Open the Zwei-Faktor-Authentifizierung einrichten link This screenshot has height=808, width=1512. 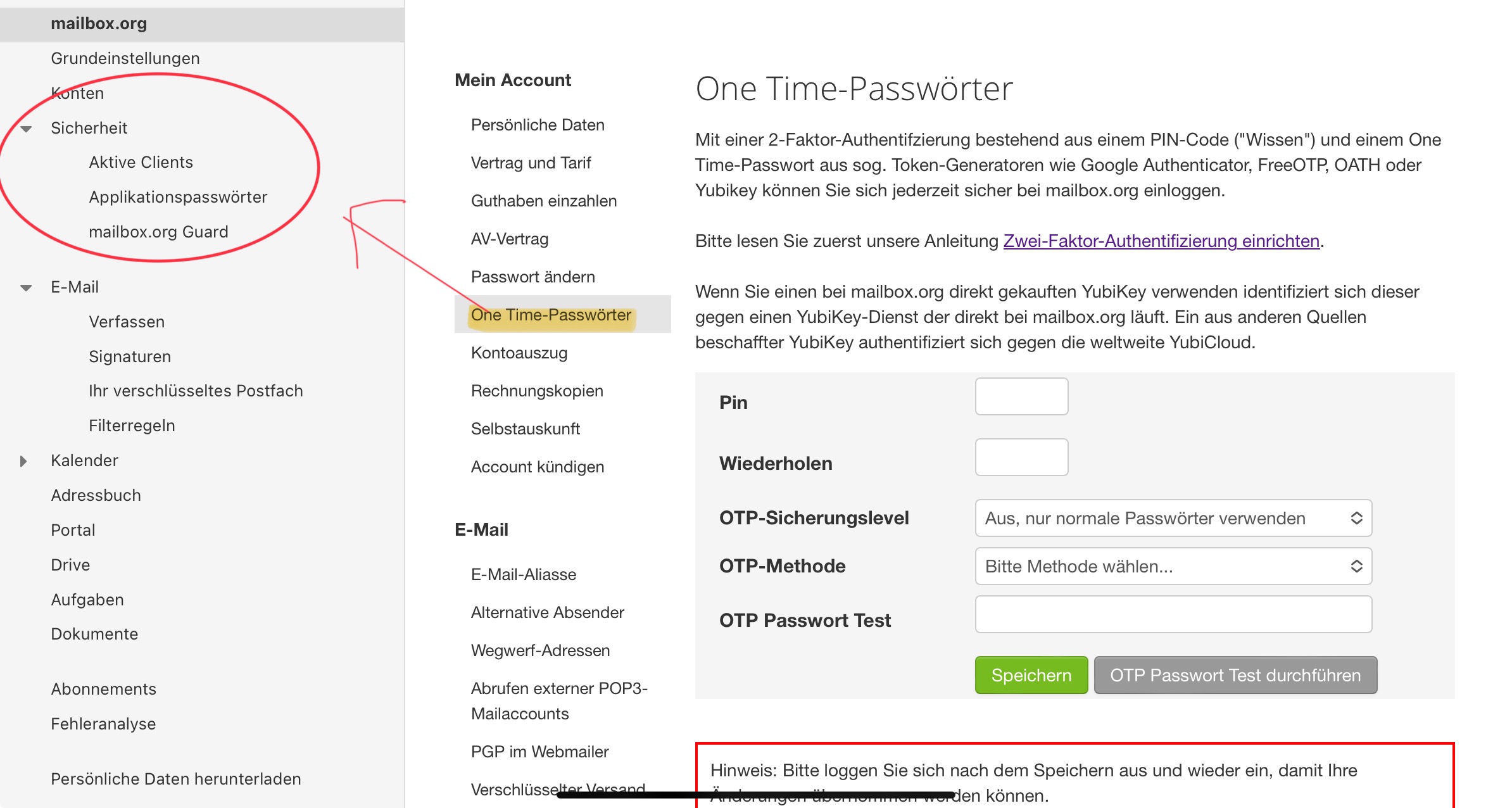[x=1161, y=241]
